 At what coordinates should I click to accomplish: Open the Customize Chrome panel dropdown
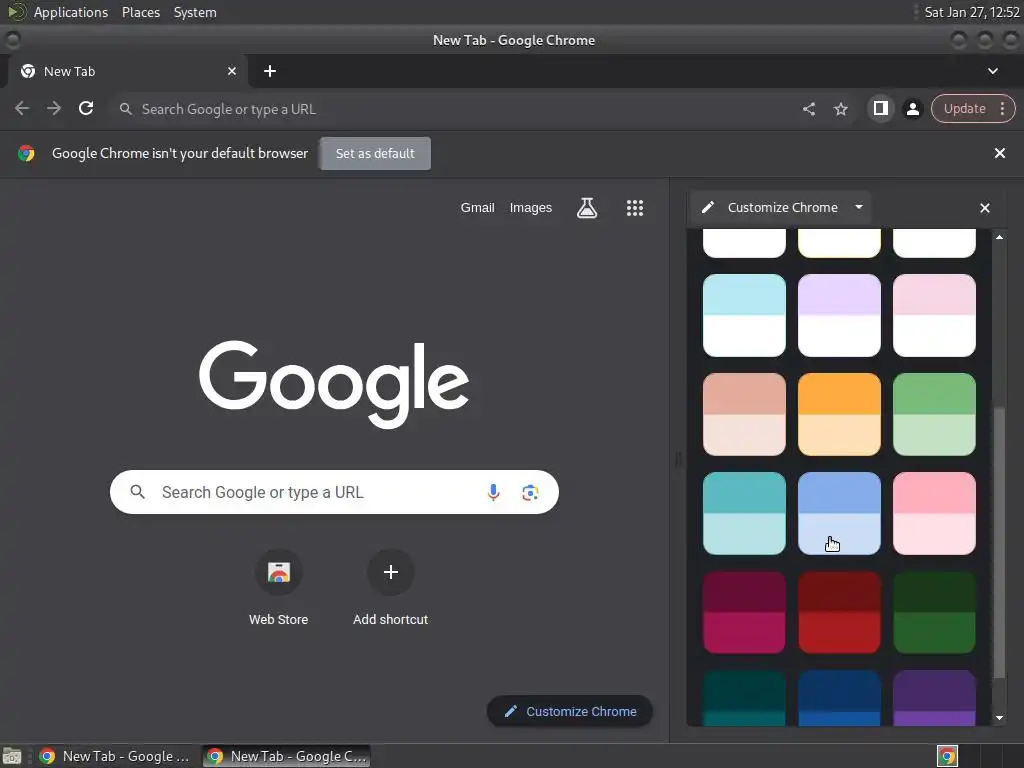(859, 207)
